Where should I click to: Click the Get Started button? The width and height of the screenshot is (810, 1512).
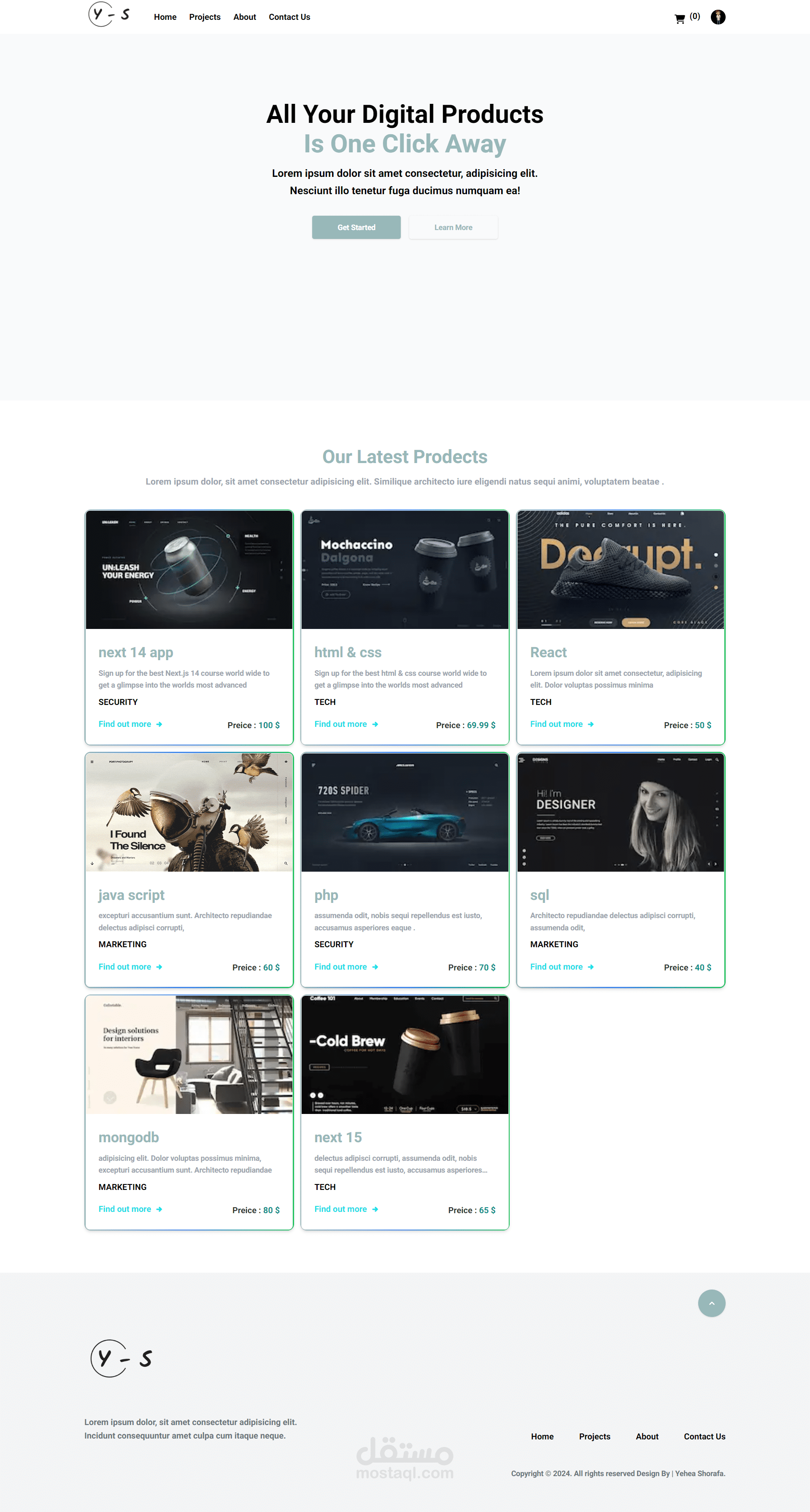coord(356,227)
